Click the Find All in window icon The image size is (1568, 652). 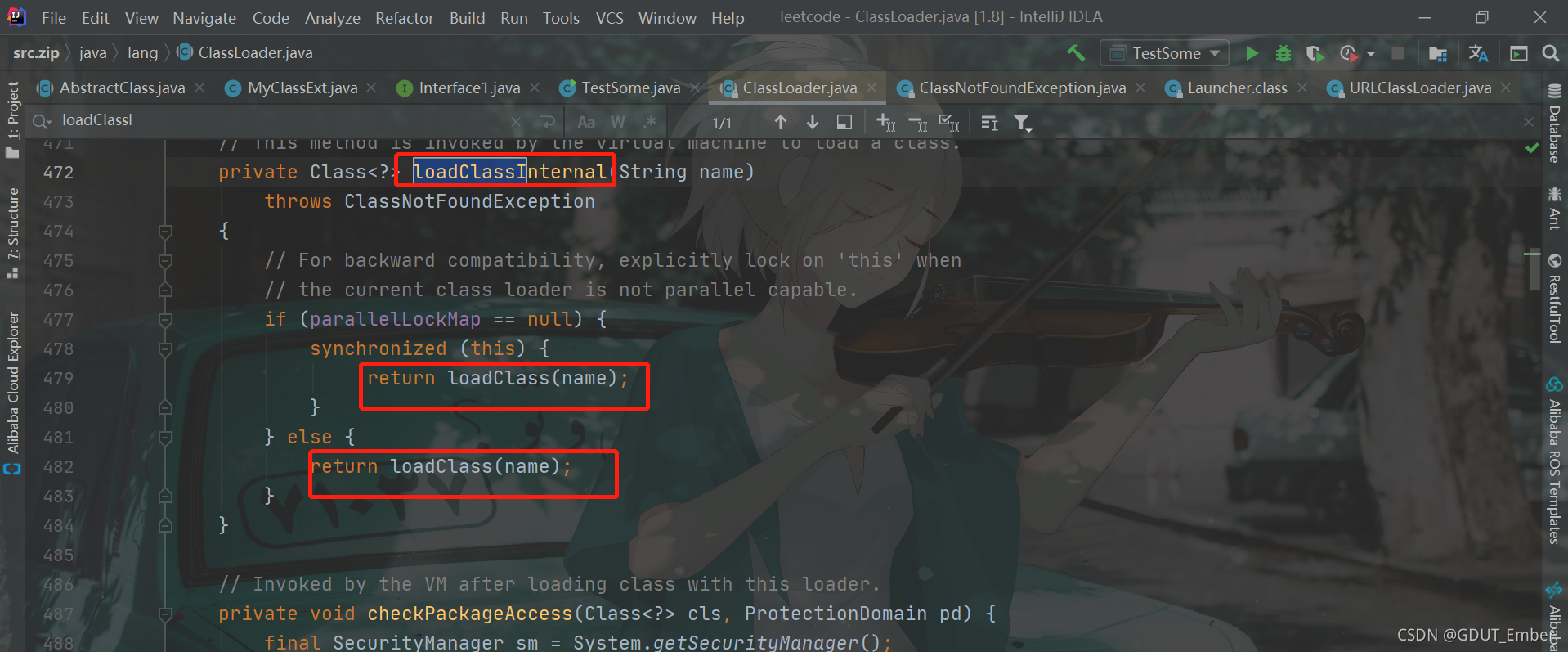[x=844, y=122]
